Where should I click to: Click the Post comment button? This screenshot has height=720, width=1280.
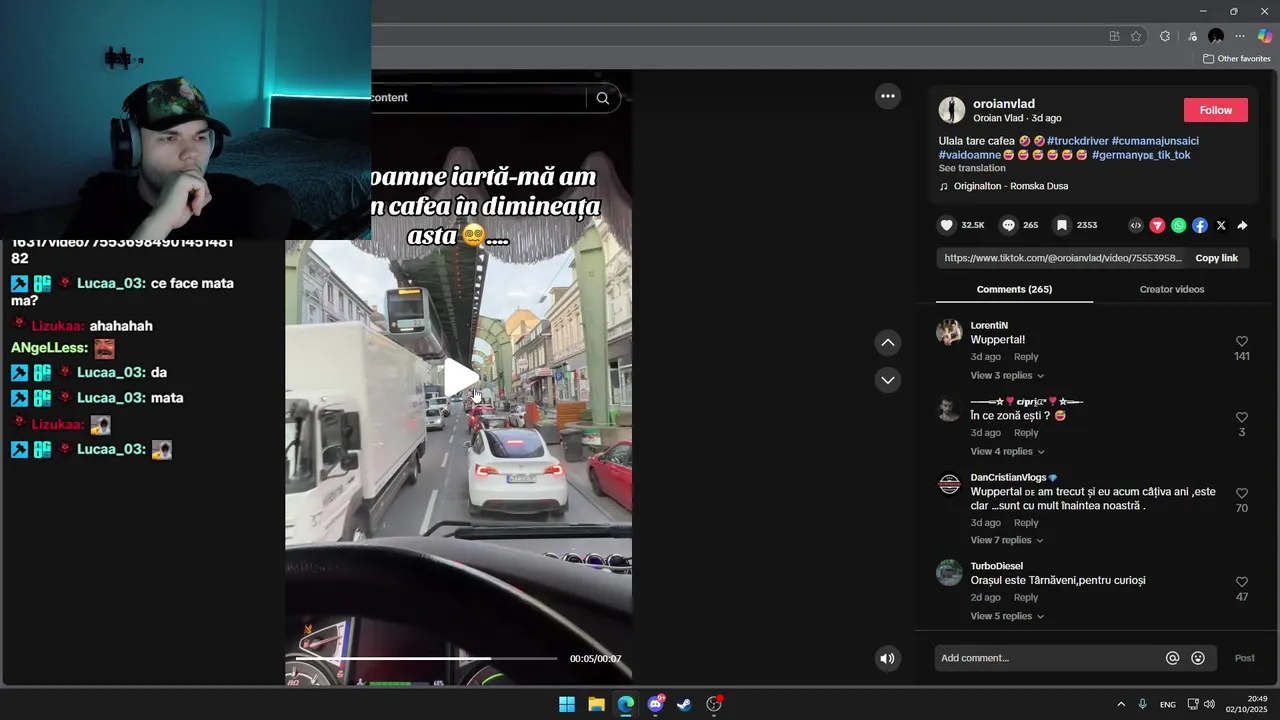[x=1244, y=658]
